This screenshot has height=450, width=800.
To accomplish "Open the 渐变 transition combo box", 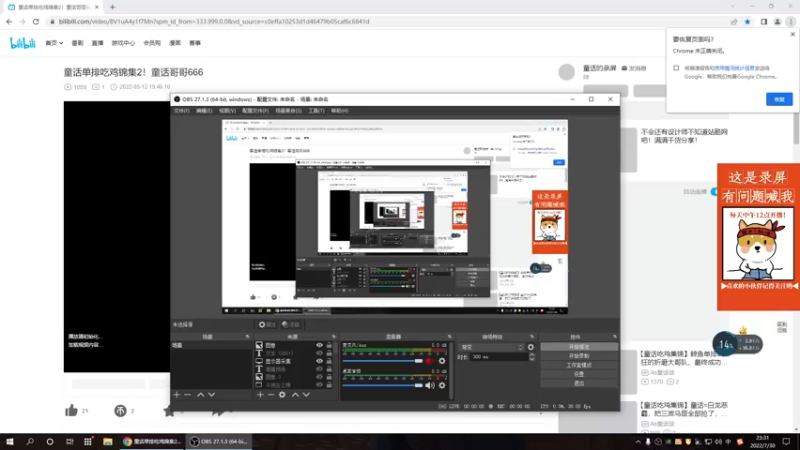I will [491, 347].
